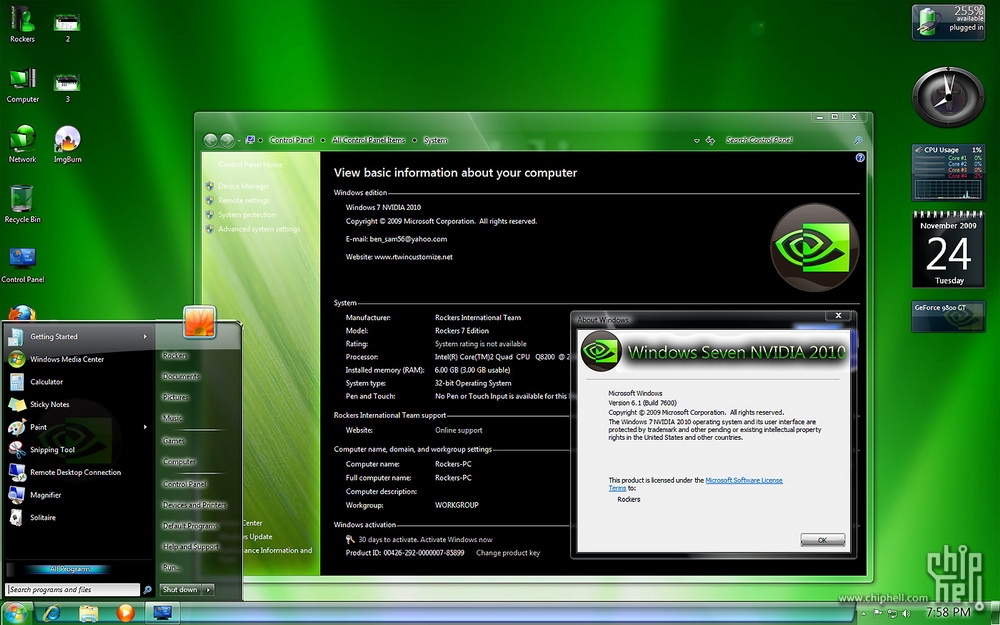The image size is (1000, 625).
Task: Click the help question mark in System window
Action: pyautogui.click(x=860, y=158)
